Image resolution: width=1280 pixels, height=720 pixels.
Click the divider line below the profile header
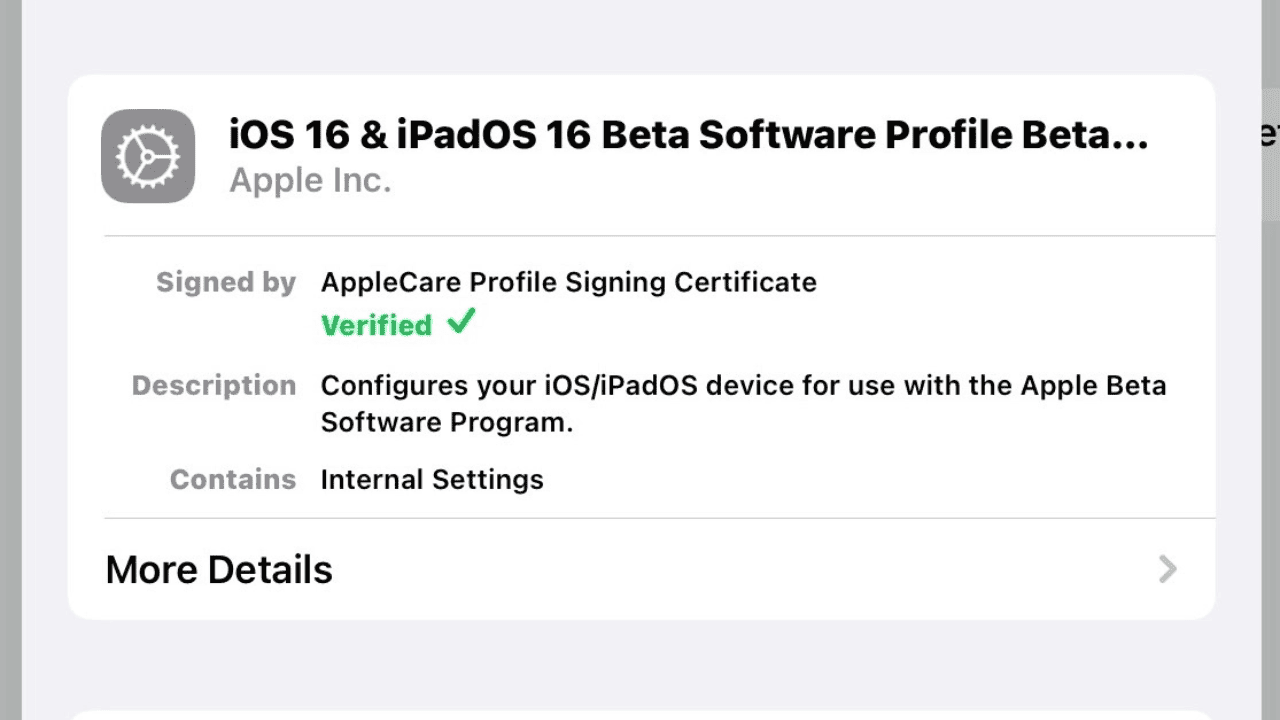659,236
